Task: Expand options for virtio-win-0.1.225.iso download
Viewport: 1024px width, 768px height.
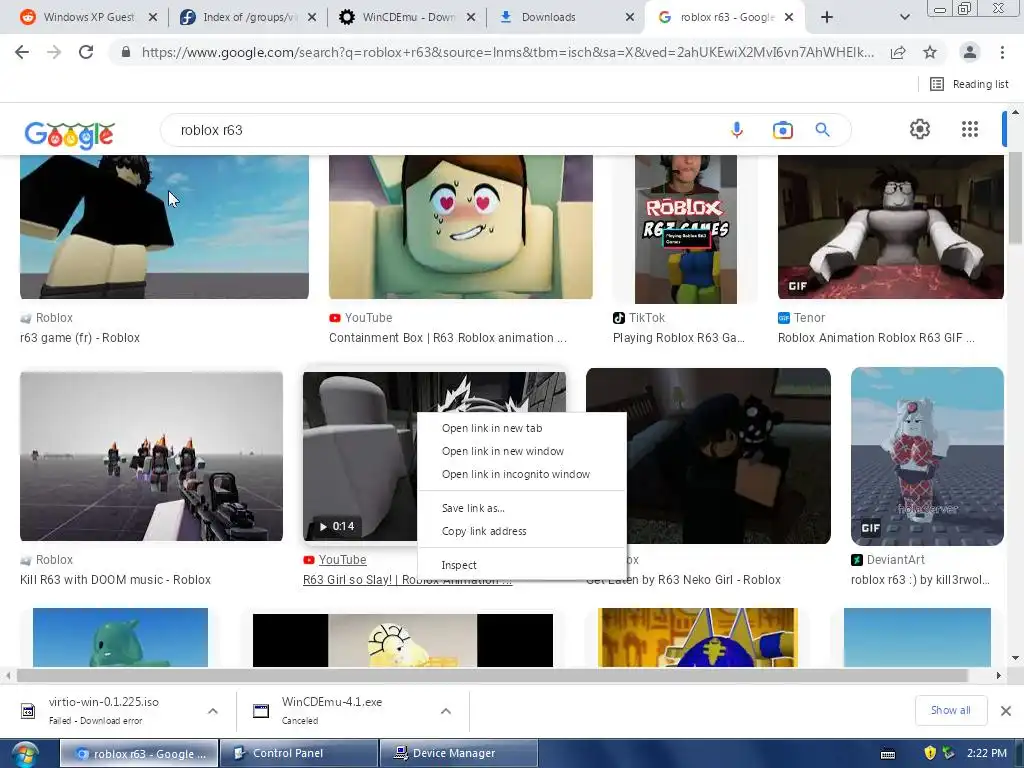Action: click(213, 711)
